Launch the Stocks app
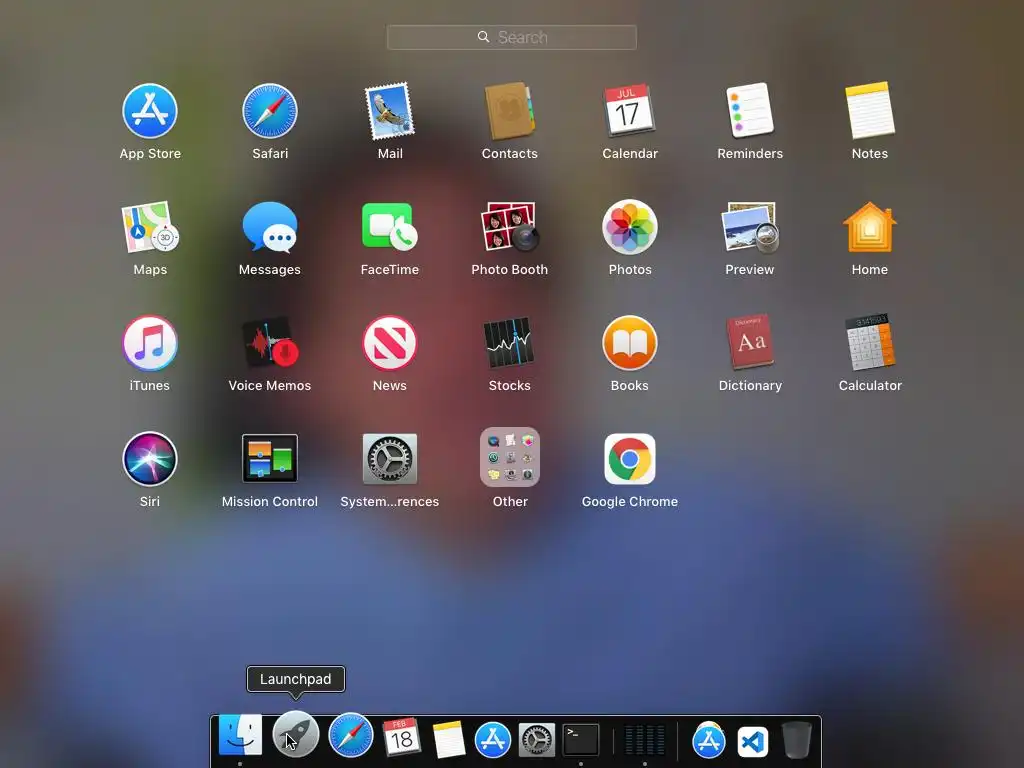The height and width of the screenshot is (768, 1024). click(x=509, y=343)
